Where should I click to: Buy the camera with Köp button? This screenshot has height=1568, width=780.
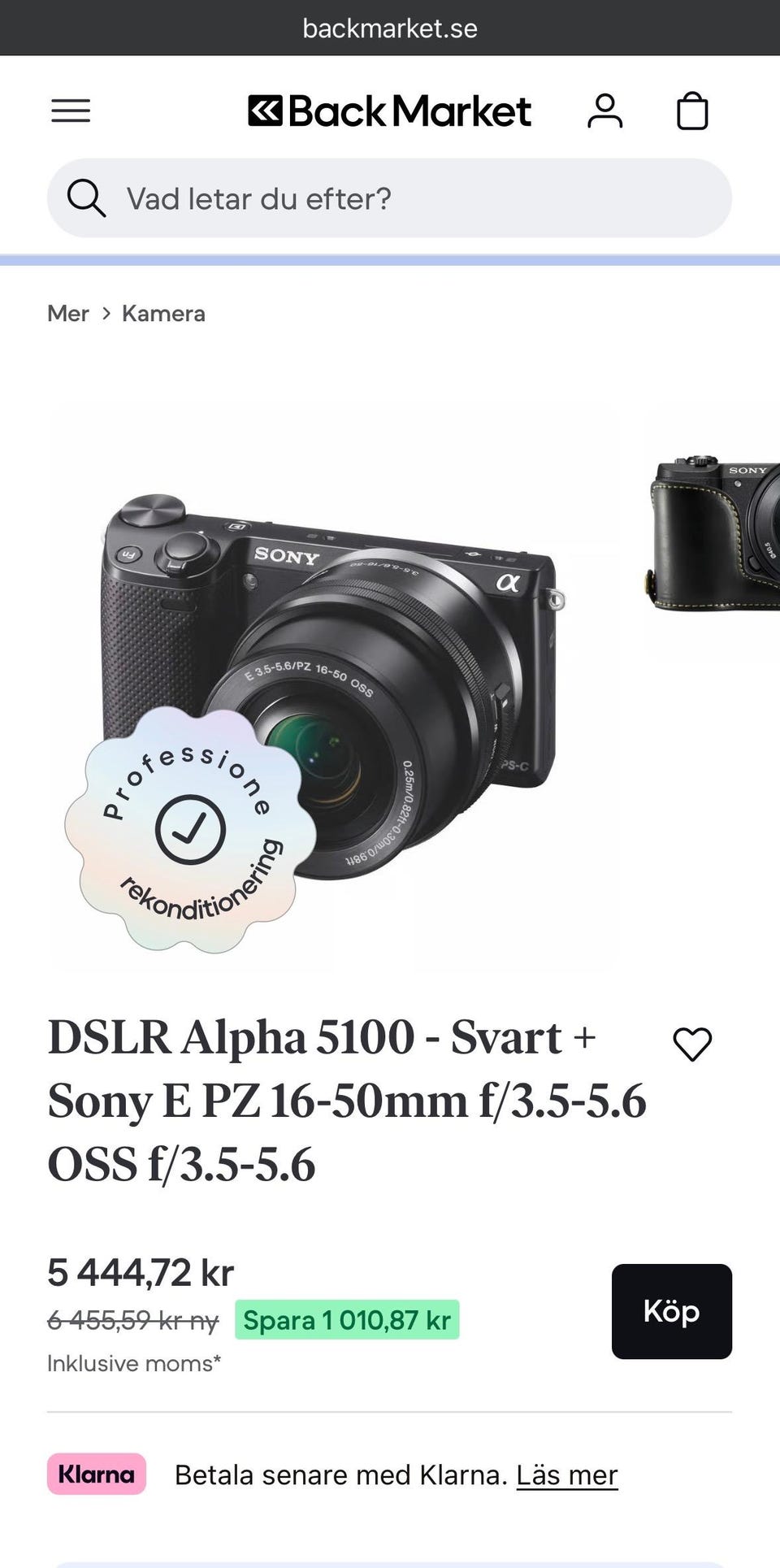pos(672,1311)
